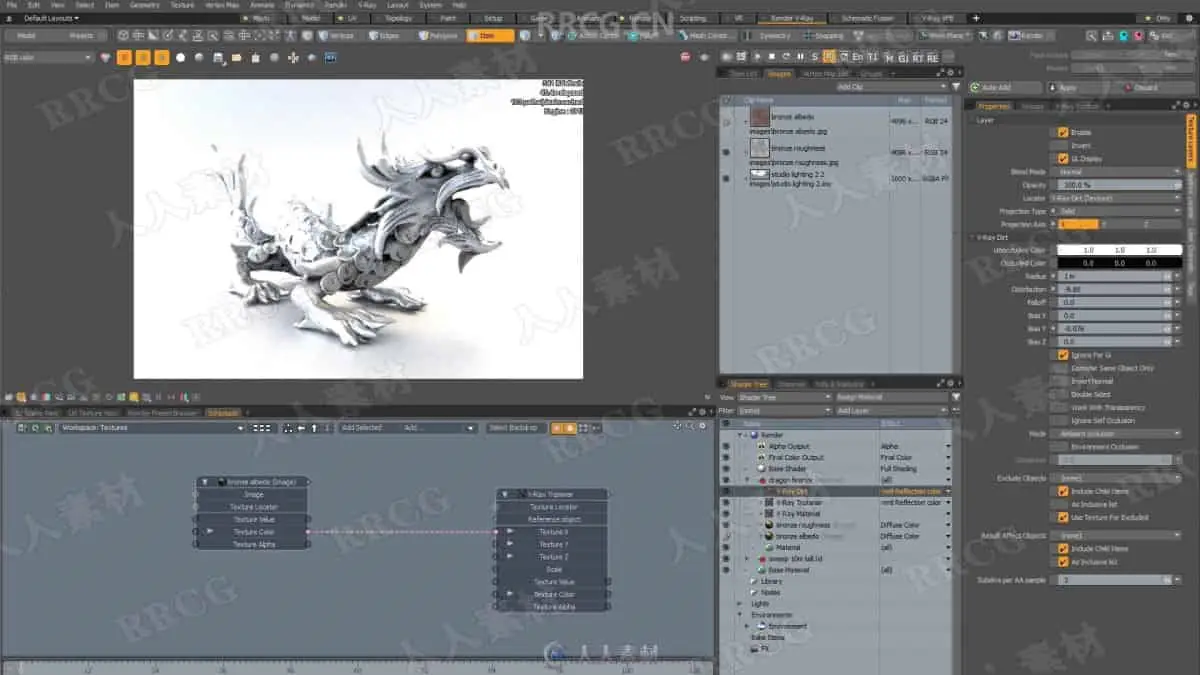
Task: Hide the Alpha Output layer visibility
Action: [x=726, y=446]
